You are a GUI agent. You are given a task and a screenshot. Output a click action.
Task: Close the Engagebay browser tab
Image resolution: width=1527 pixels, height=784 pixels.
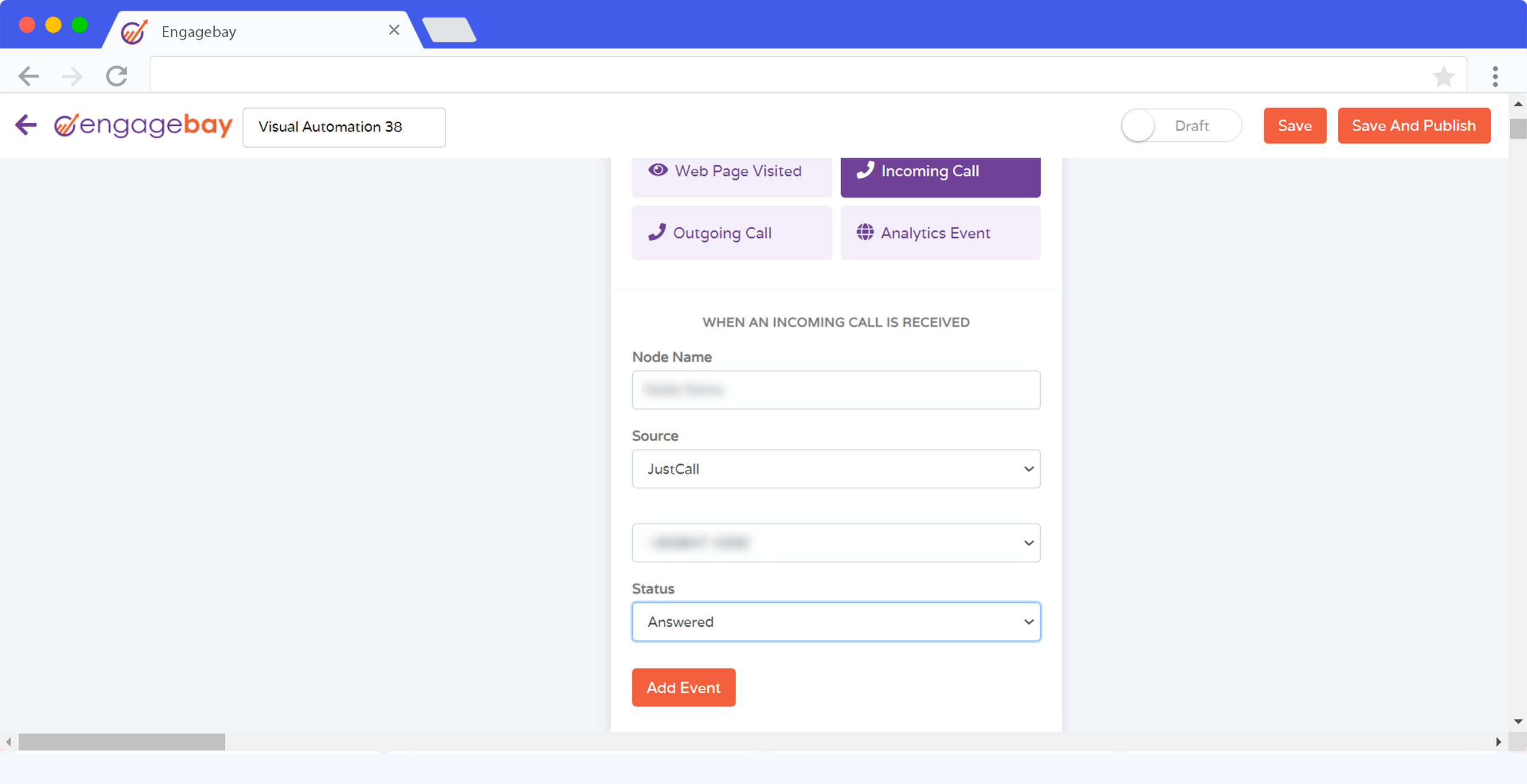394,30
